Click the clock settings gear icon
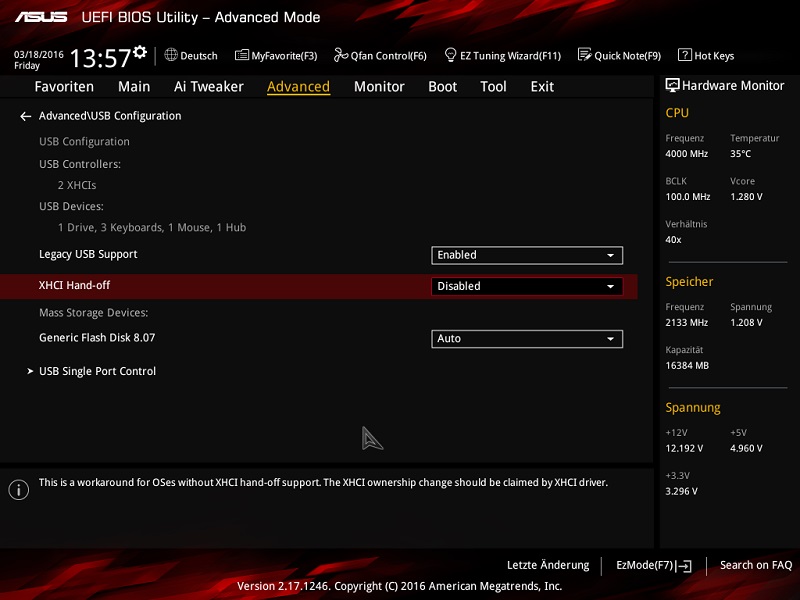The image size is (800, 600). coord(140,52)
